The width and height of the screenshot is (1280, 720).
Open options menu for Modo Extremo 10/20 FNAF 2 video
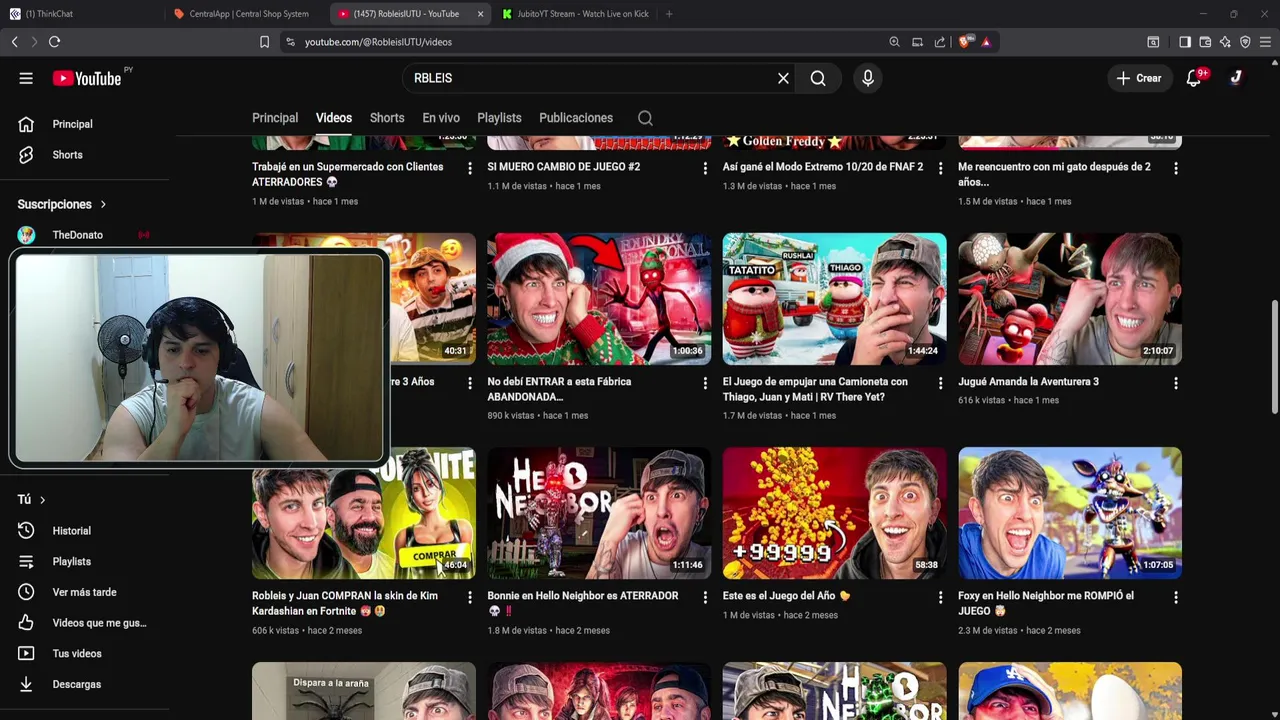pyautogui.click(x=940, y=169)
